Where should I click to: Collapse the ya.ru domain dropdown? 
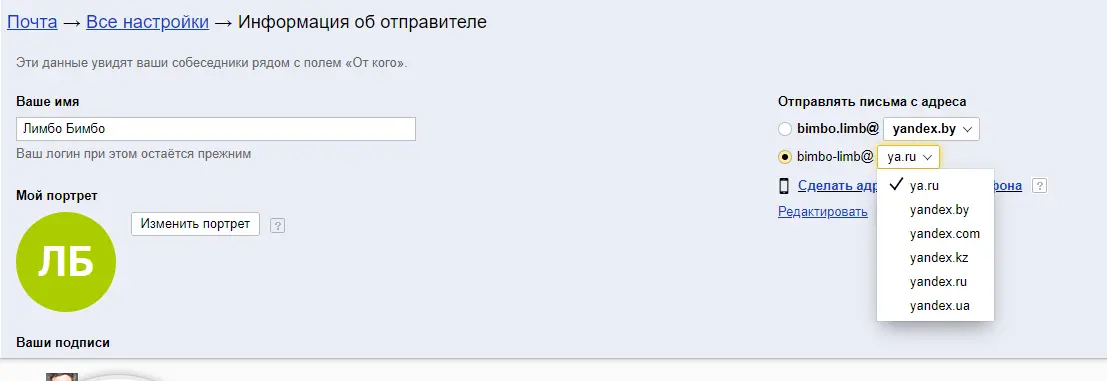click(x=909, y=157)
